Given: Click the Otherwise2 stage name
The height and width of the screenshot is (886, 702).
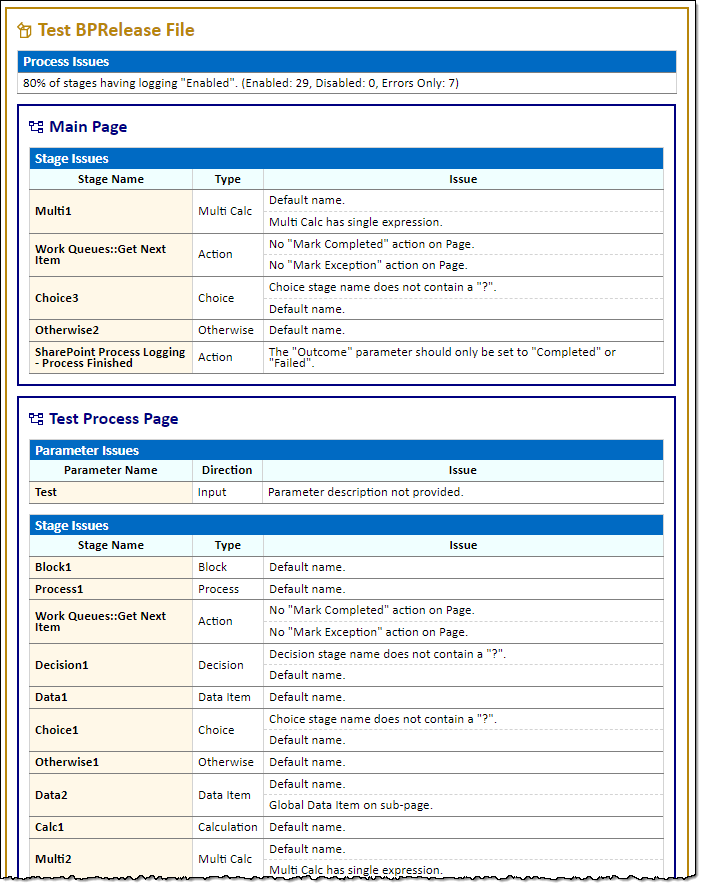Looking at the screenshot, I should [x=67, y=330].
